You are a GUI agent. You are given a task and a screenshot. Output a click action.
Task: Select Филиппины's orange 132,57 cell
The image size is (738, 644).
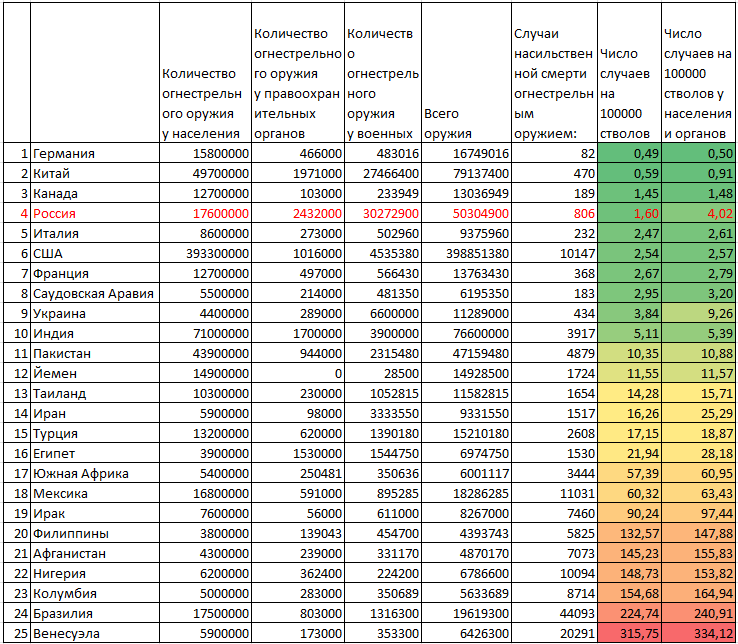630,533
